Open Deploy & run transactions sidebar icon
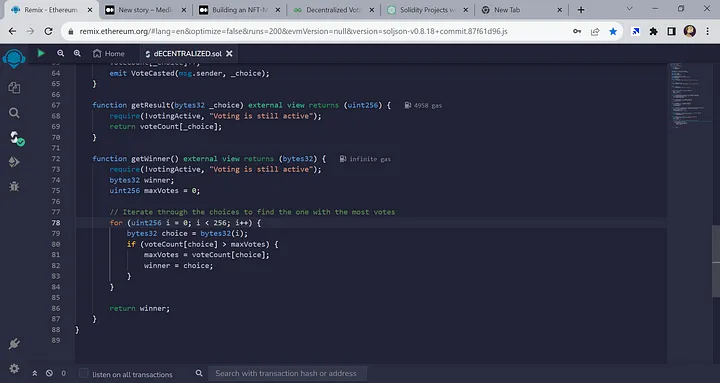 point(14,162)
